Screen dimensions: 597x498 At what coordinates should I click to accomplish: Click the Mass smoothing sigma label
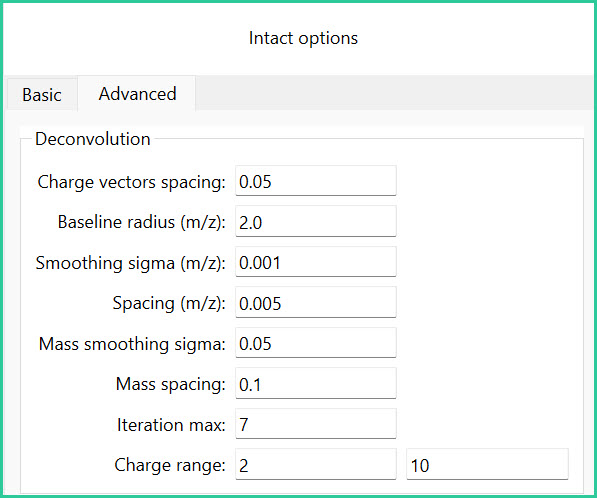click(132, 344)
